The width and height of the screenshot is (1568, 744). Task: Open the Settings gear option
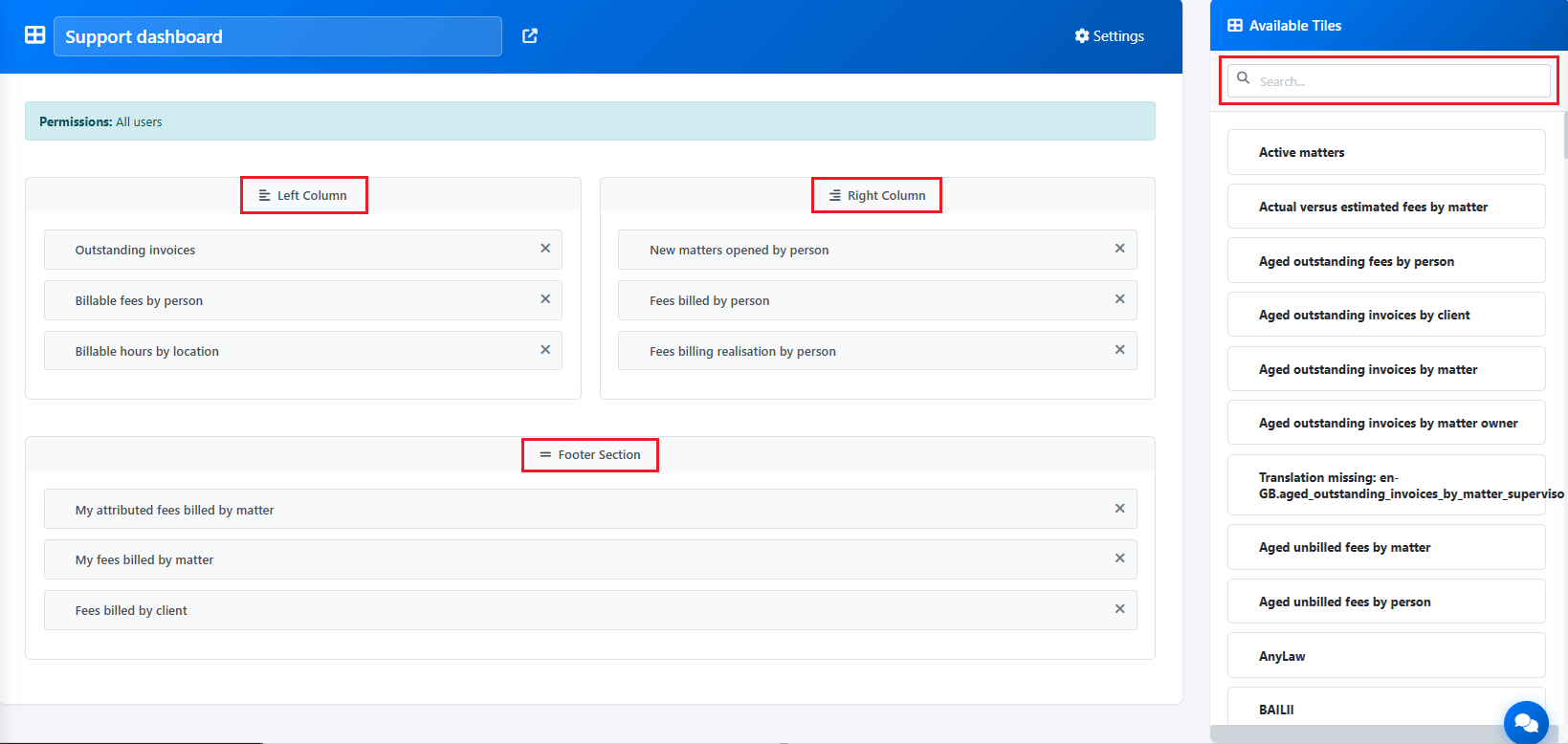click(x=1109, y=36)
